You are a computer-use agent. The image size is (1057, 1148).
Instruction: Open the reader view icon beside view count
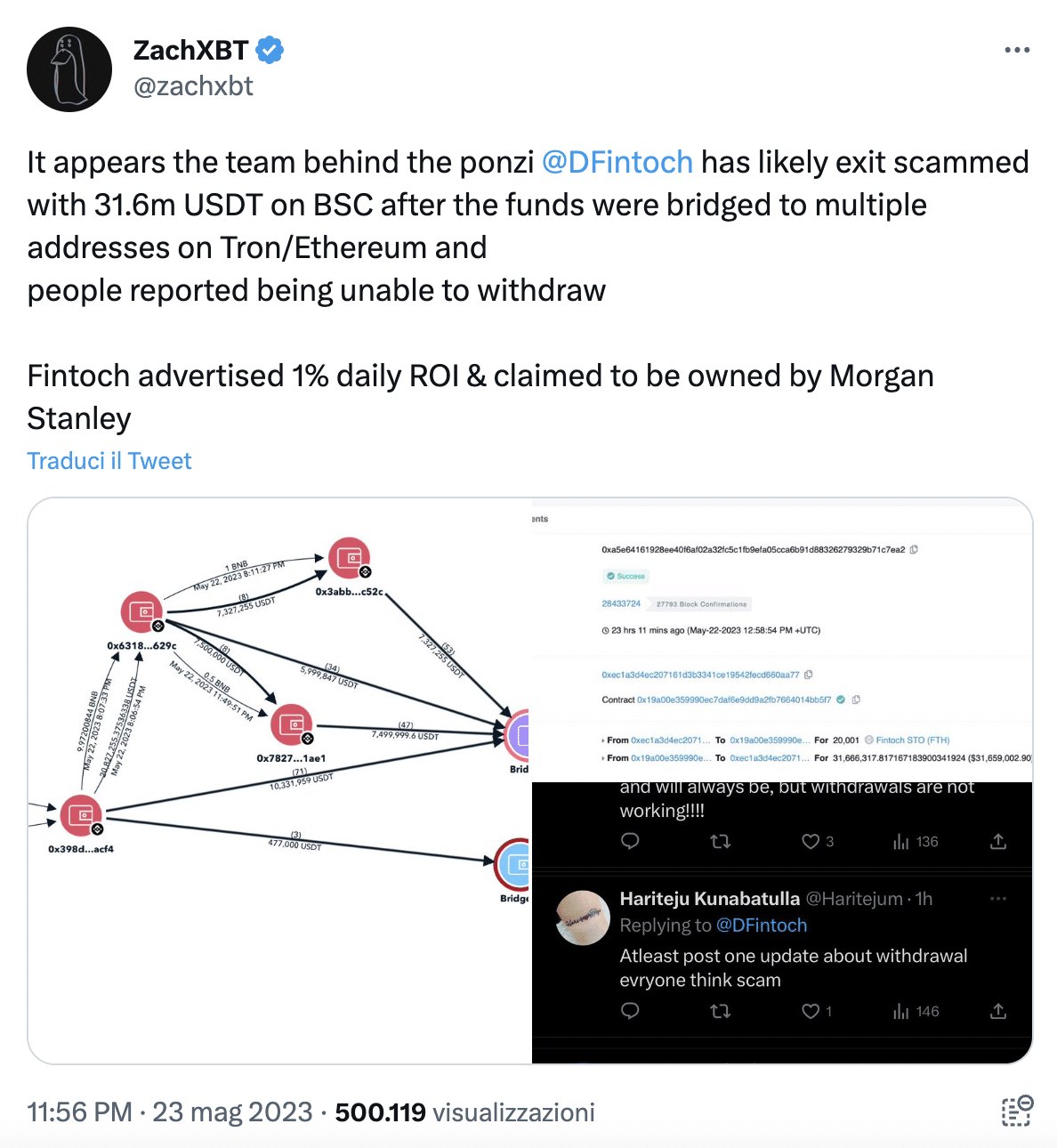click(x=1017, y=1112)
